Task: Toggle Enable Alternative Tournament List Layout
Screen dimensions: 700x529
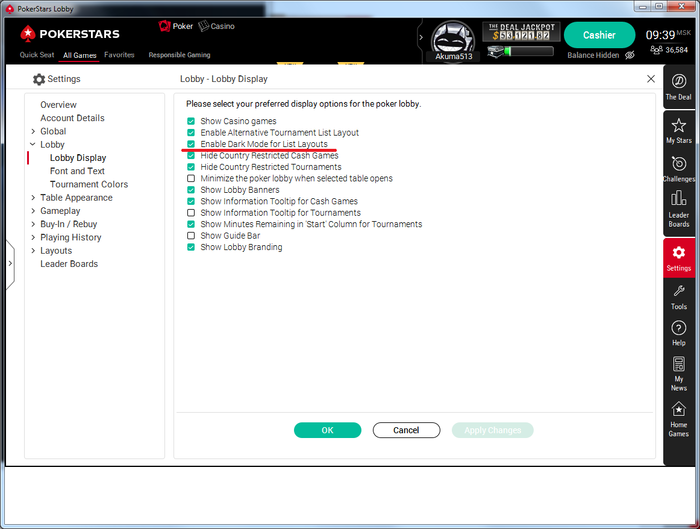Action: click(191, 133)
